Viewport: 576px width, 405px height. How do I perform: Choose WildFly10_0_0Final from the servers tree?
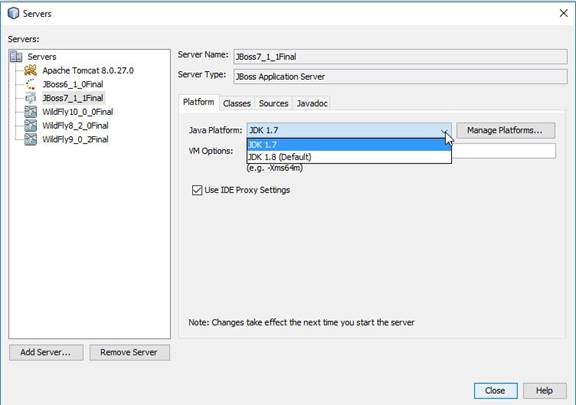[78, 112]
